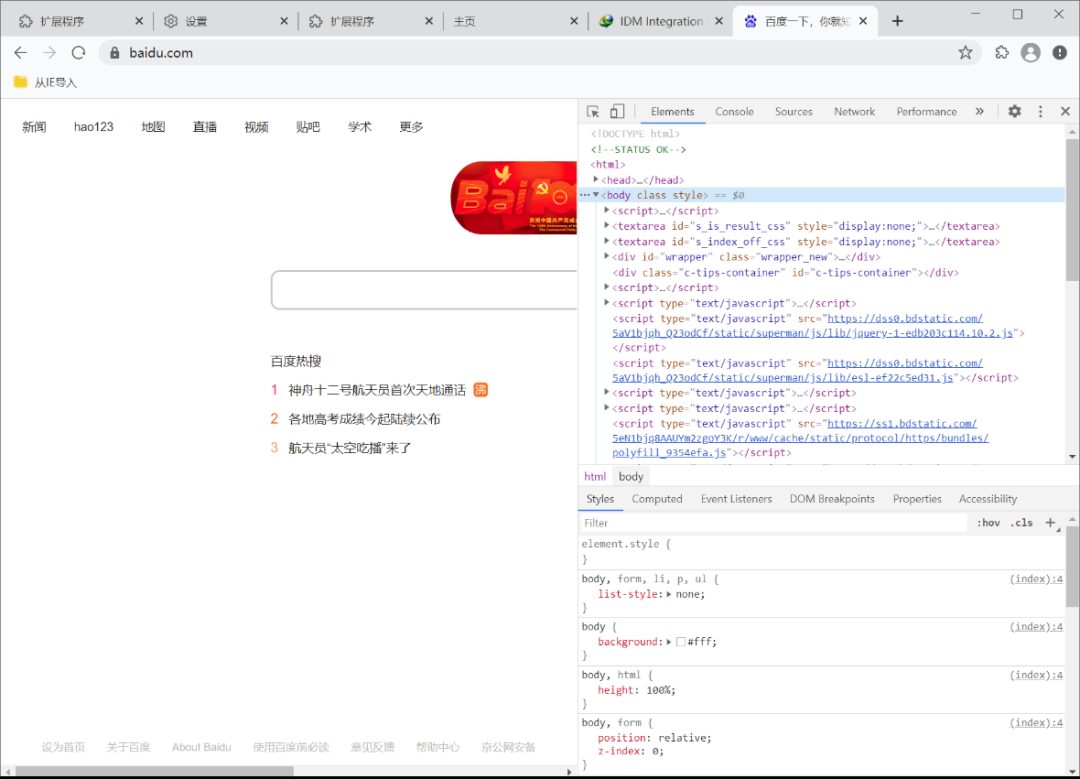Open the Computed styles tab

coord(656,499)
